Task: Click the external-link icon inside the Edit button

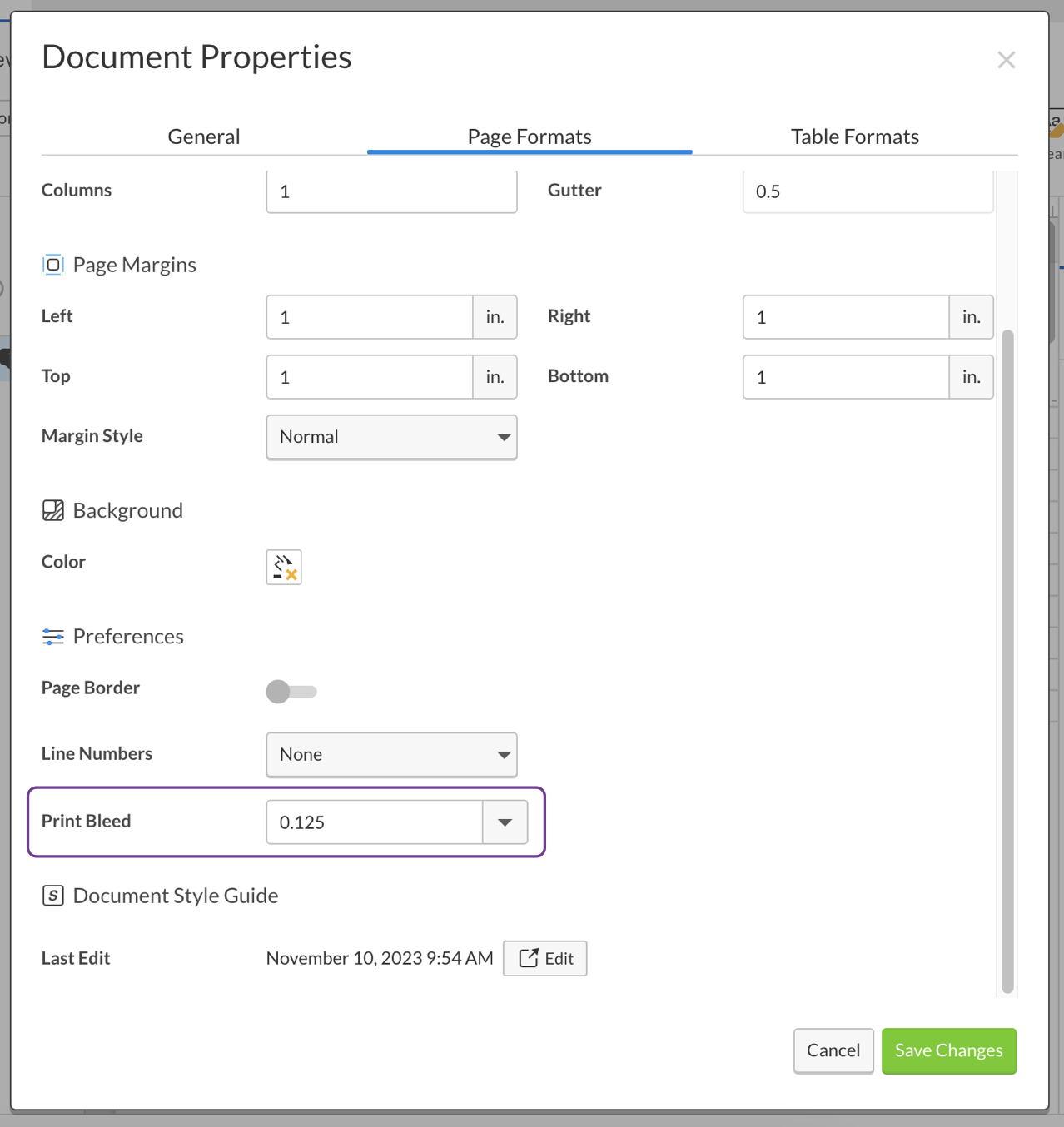Action: click(530, 958)
